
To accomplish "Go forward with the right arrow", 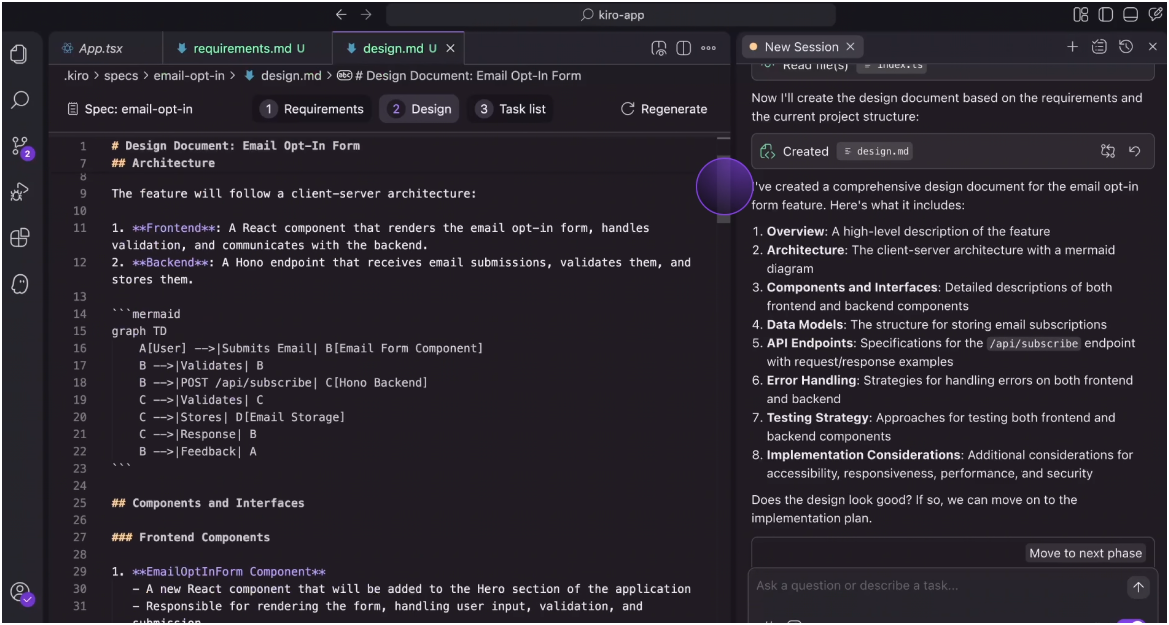I will [x=365, y=15].
